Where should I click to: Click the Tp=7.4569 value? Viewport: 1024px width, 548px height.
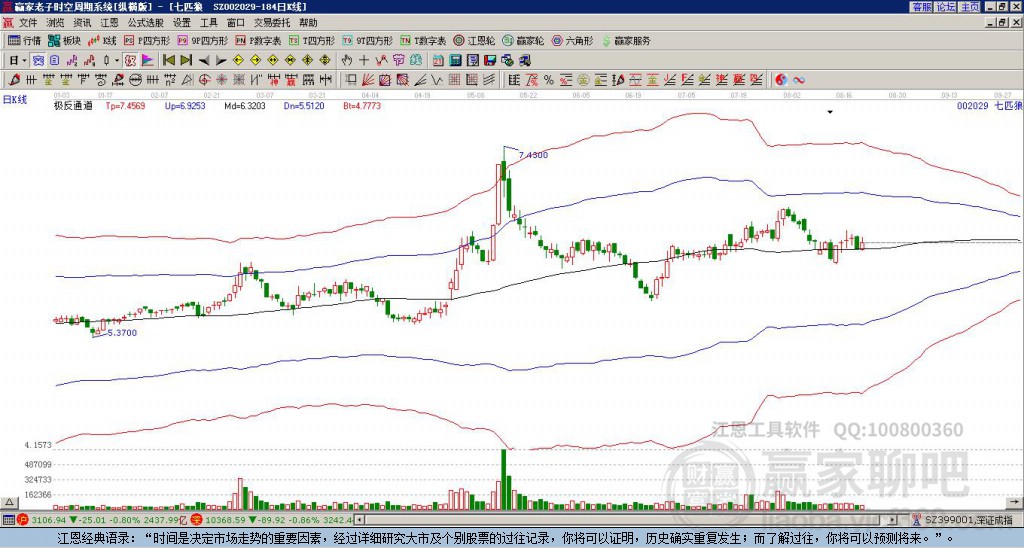click(125, 106)
